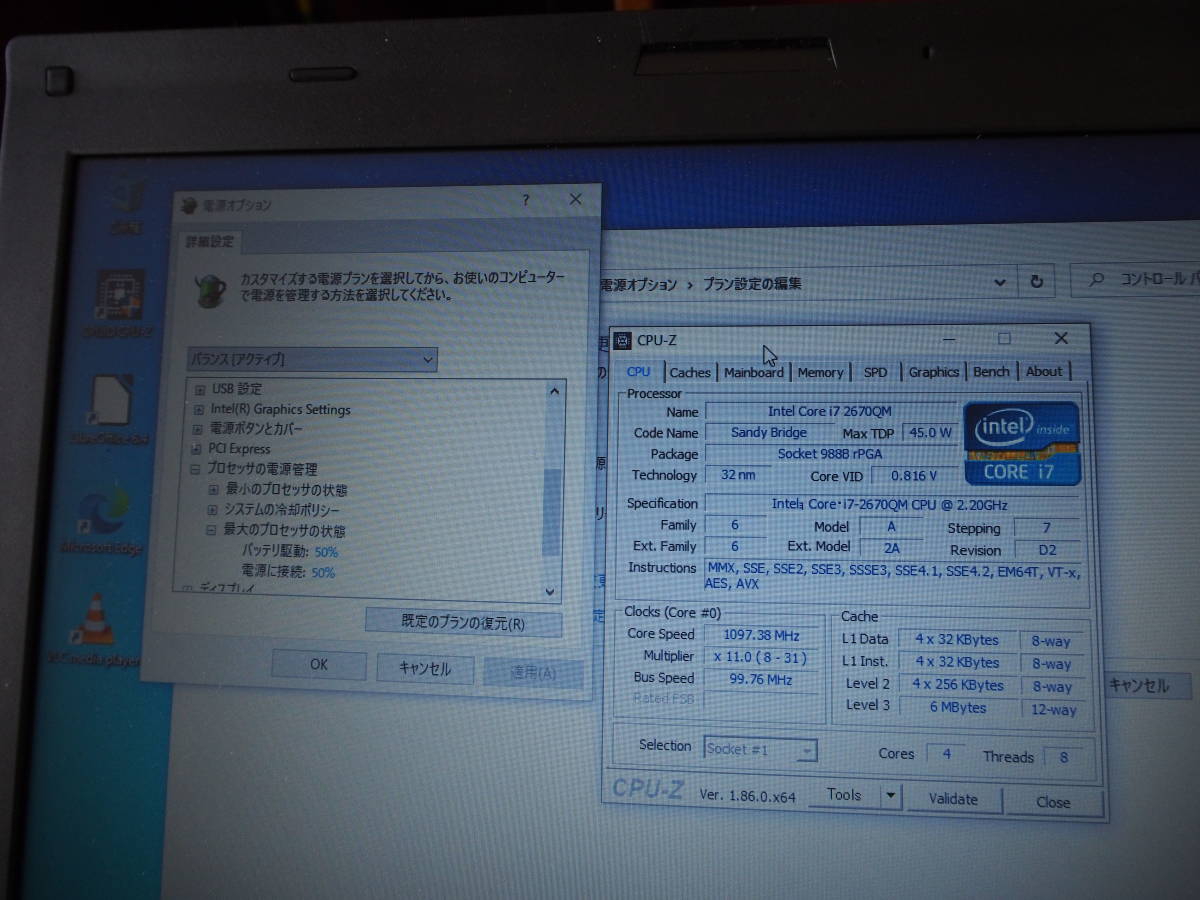Minimize the CPU-Z window

pyautogui.click(x=948, y=340)
